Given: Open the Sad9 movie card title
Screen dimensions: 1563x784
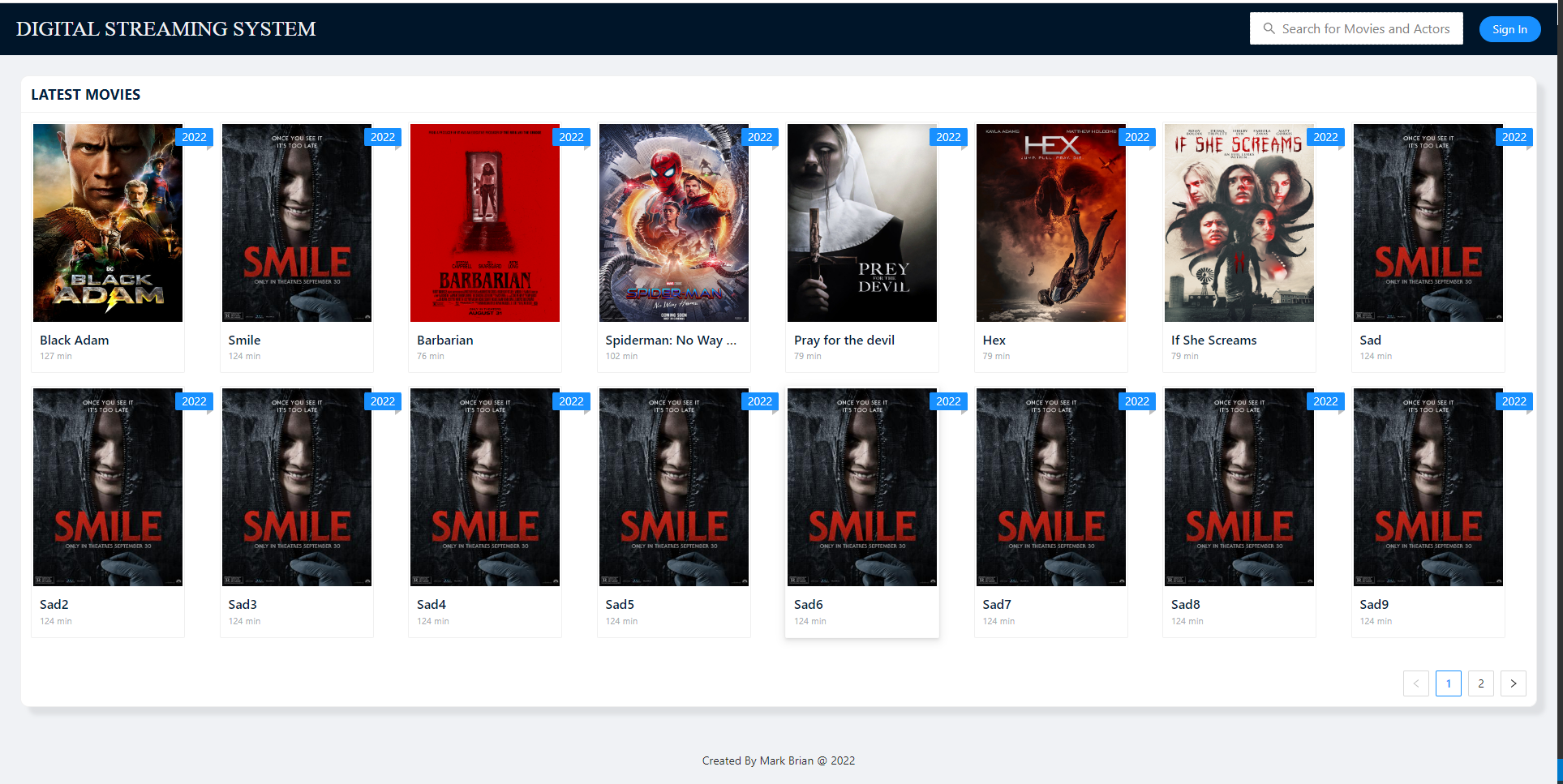Looking at the screenshot, I should pos(1373,605).
